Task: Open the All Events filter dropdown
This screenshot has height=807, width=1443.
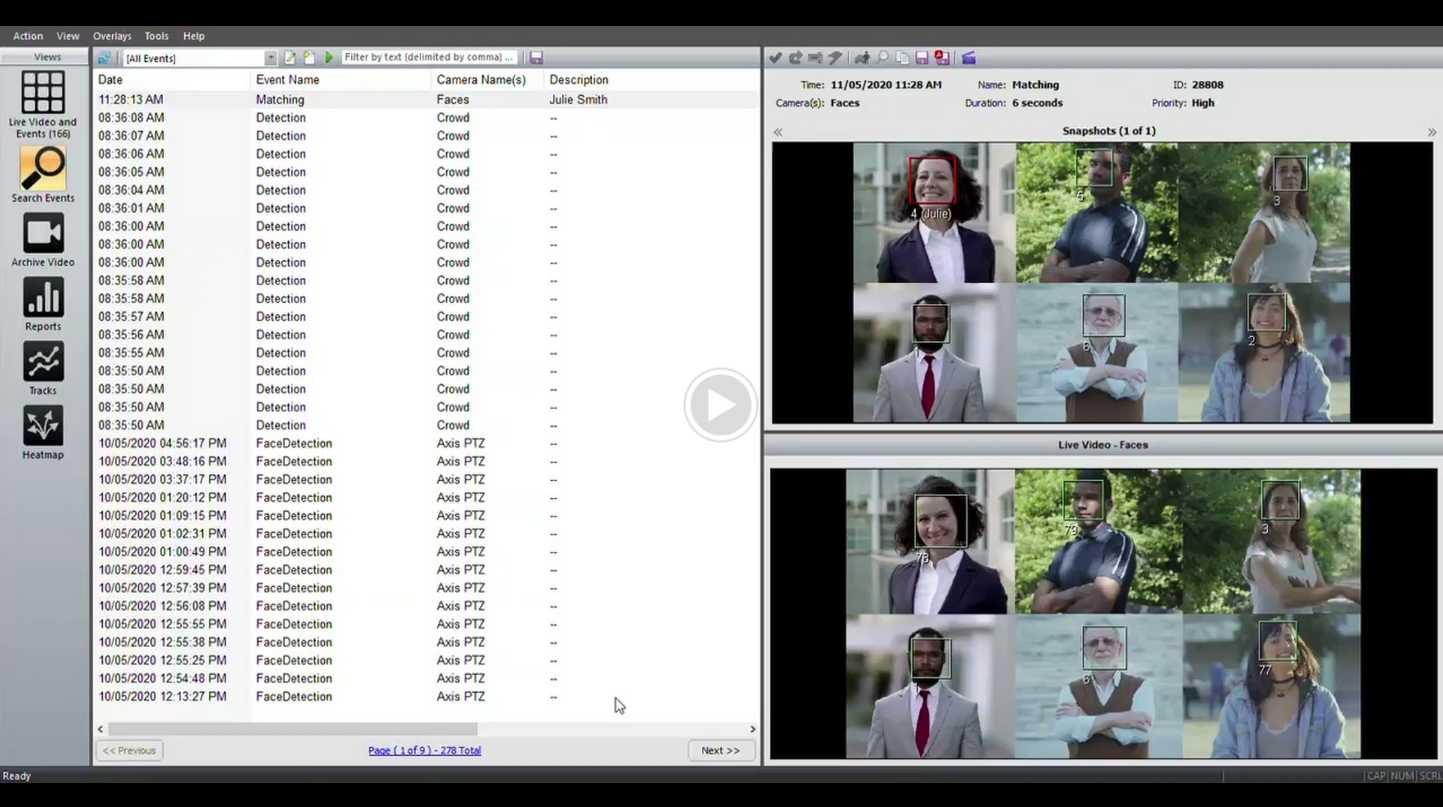Action: [x=270, y=58]
